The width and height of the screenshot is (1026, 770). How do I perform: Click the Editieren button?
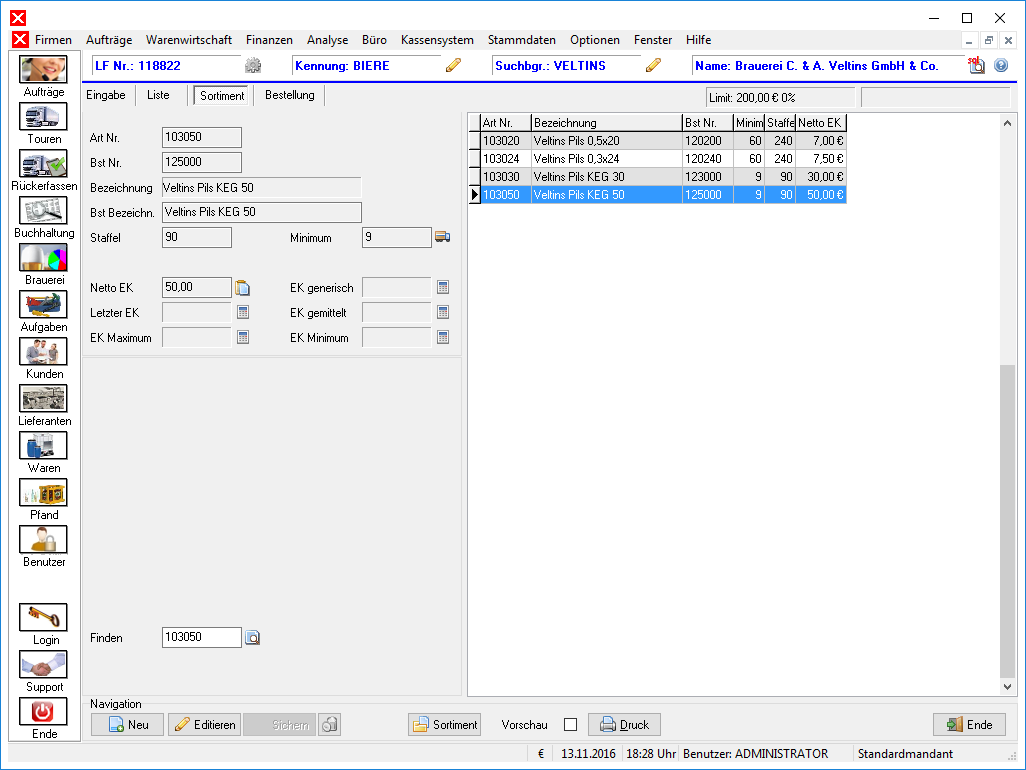coord(204,725)
